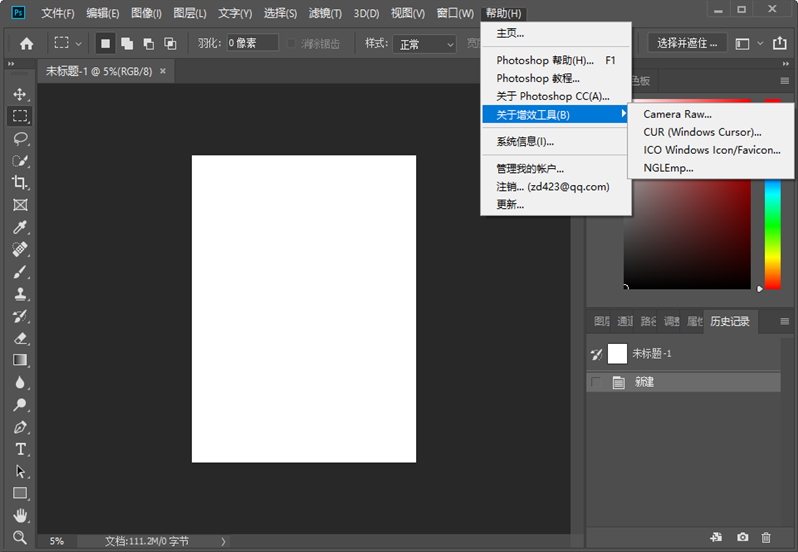Choose Intersect with Selection mode button
This screenshot has height=552, width=798.
coord(170,44)
